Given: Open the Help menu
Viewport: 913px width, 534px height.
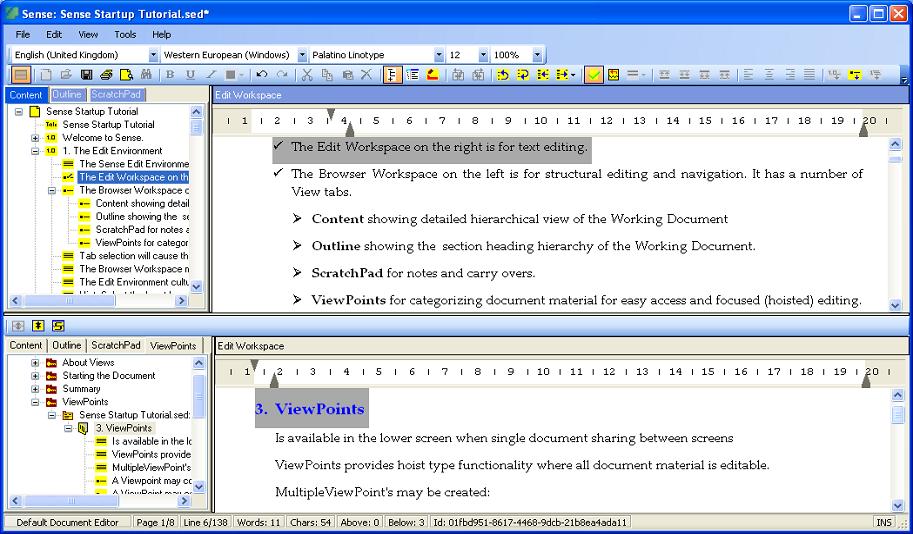Looking at the screenshot, I should pos(161,34).
